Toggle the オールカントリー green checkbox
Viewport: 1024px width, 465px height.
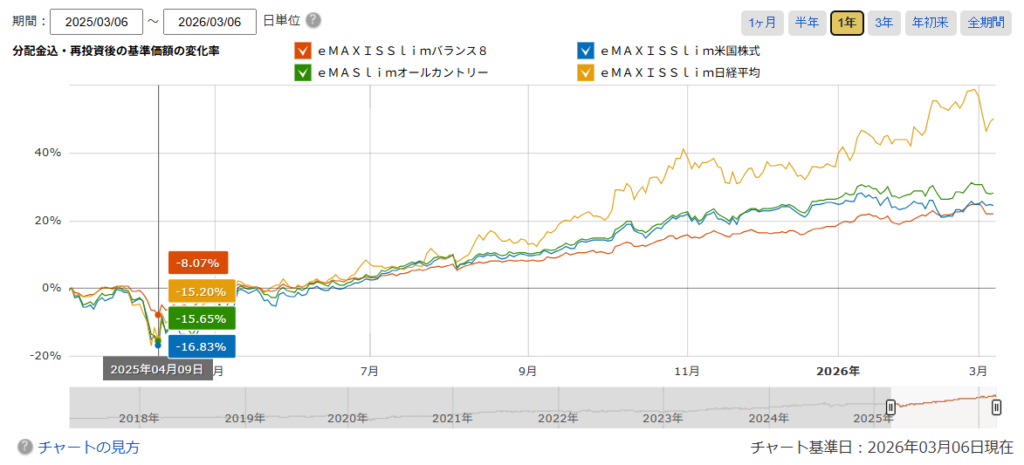303,72
